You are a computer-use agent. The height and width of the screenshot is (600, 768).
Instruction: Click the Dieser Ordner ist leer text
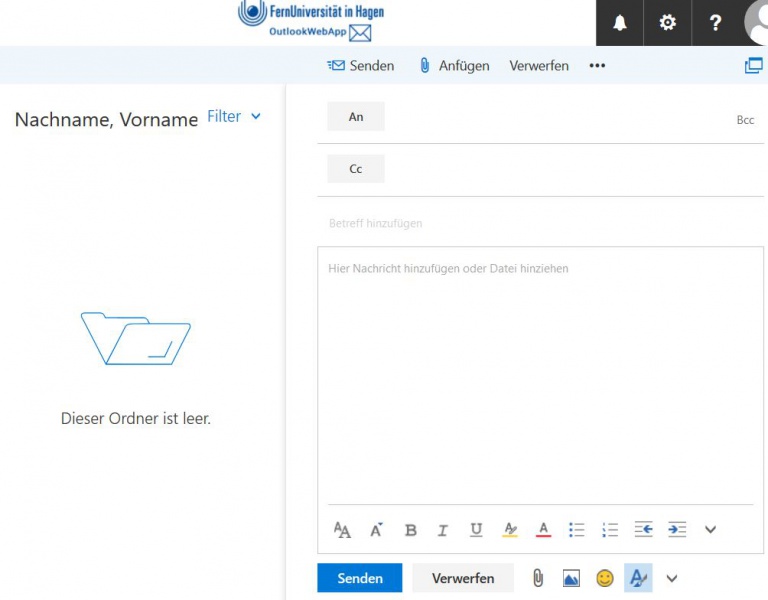coord(136,419)
